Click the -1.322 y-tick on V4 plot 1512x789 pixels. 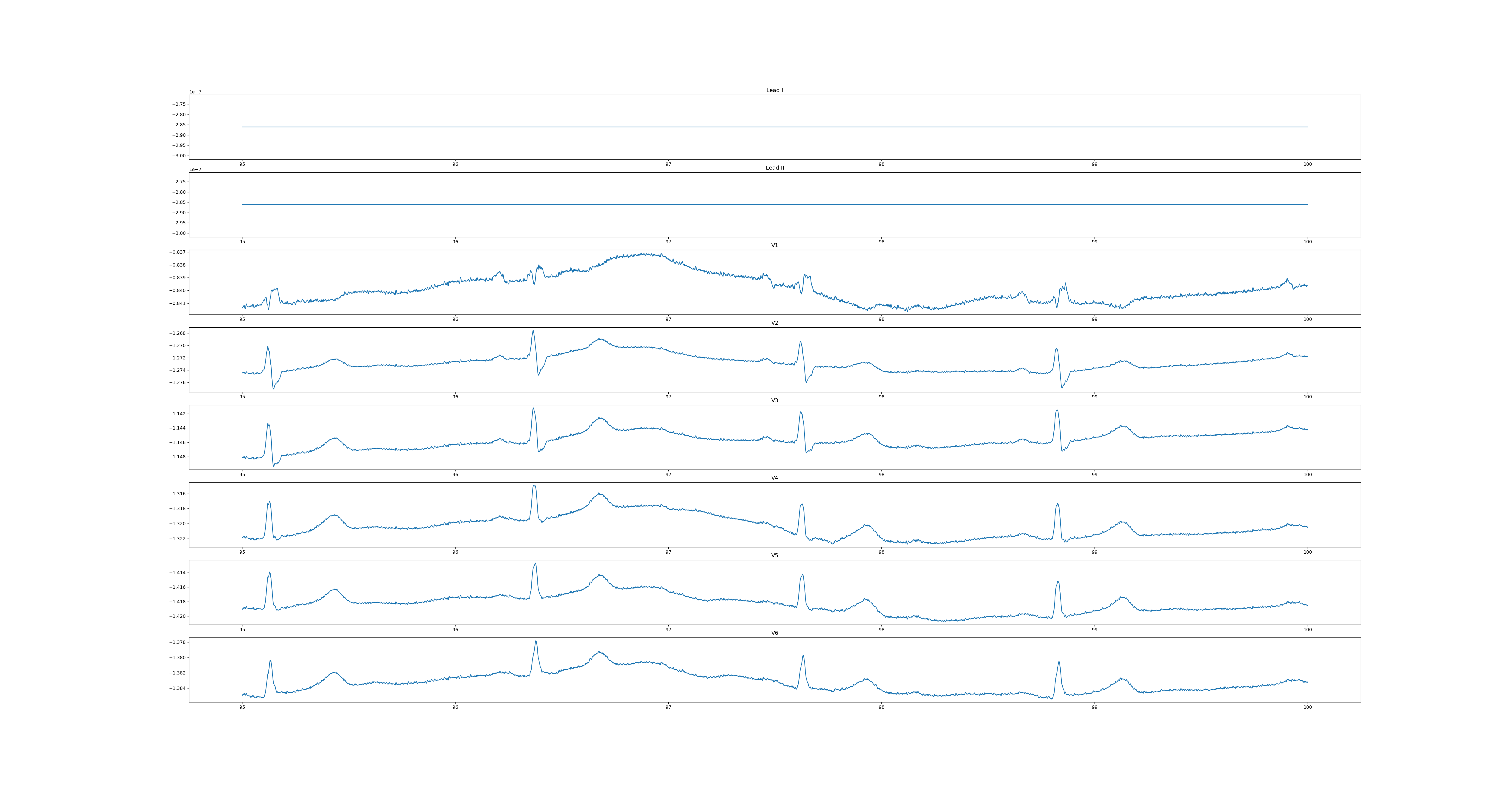[177, 538]
